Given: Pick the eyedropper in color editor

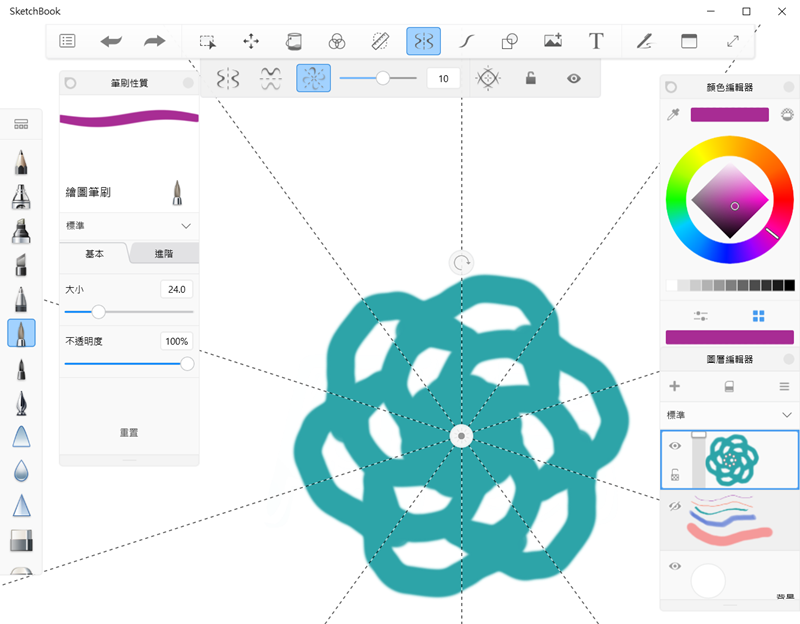Looking at the screenshot, I should point(673,115).
